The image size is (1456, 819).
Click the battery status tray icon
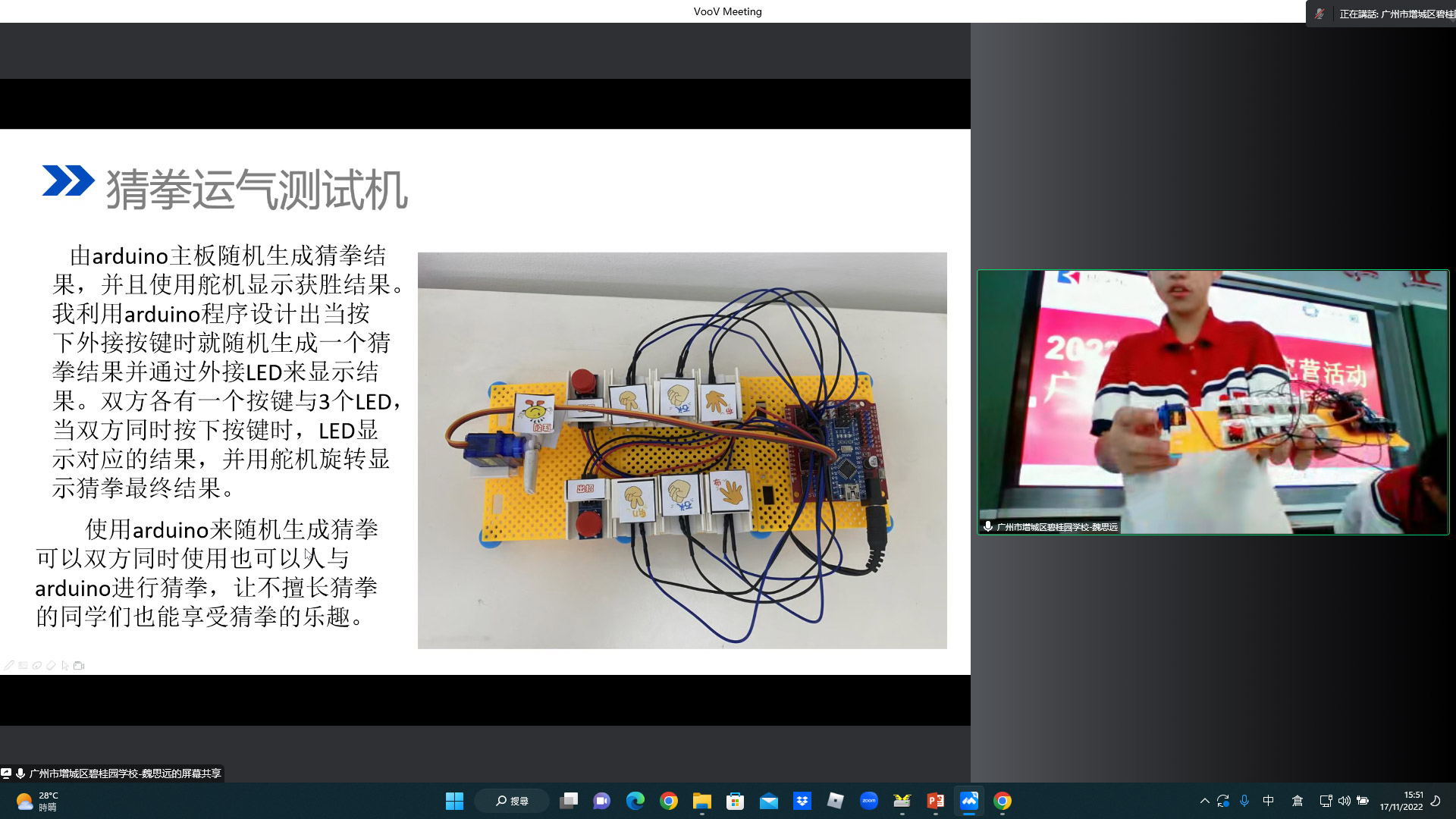click(x=1363, y=801)
